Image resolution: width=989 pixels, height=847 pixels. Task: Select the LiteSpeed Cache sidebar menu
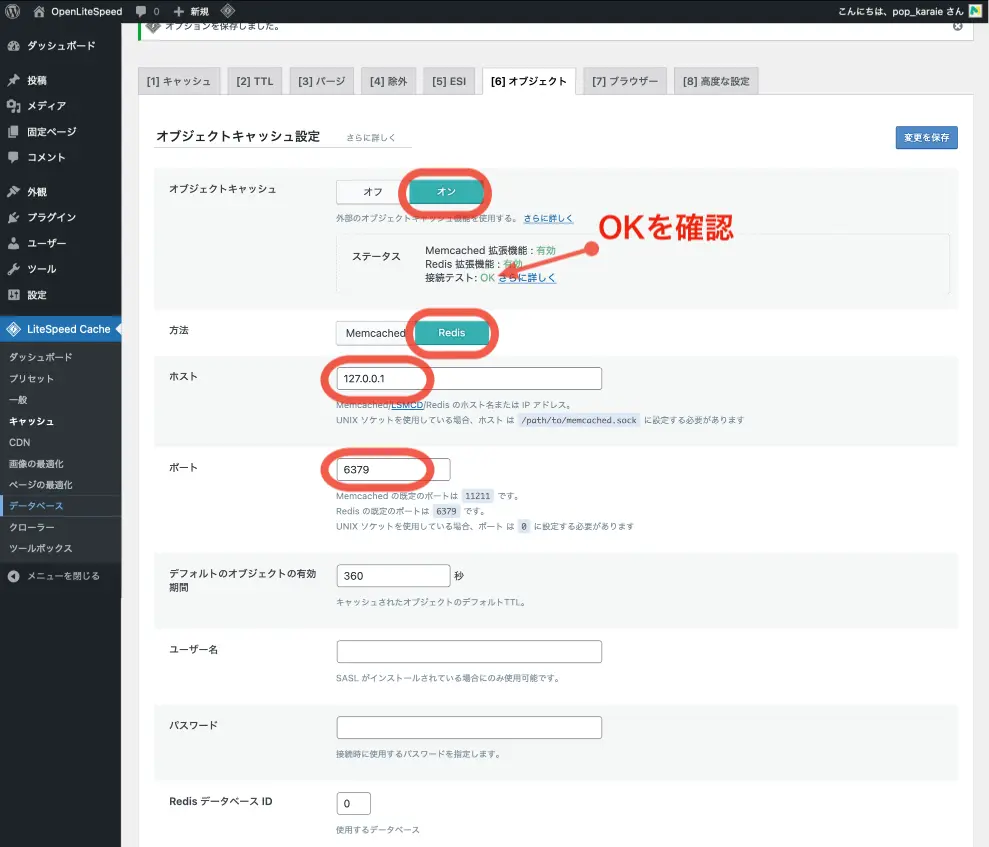[x=61, y=329]
